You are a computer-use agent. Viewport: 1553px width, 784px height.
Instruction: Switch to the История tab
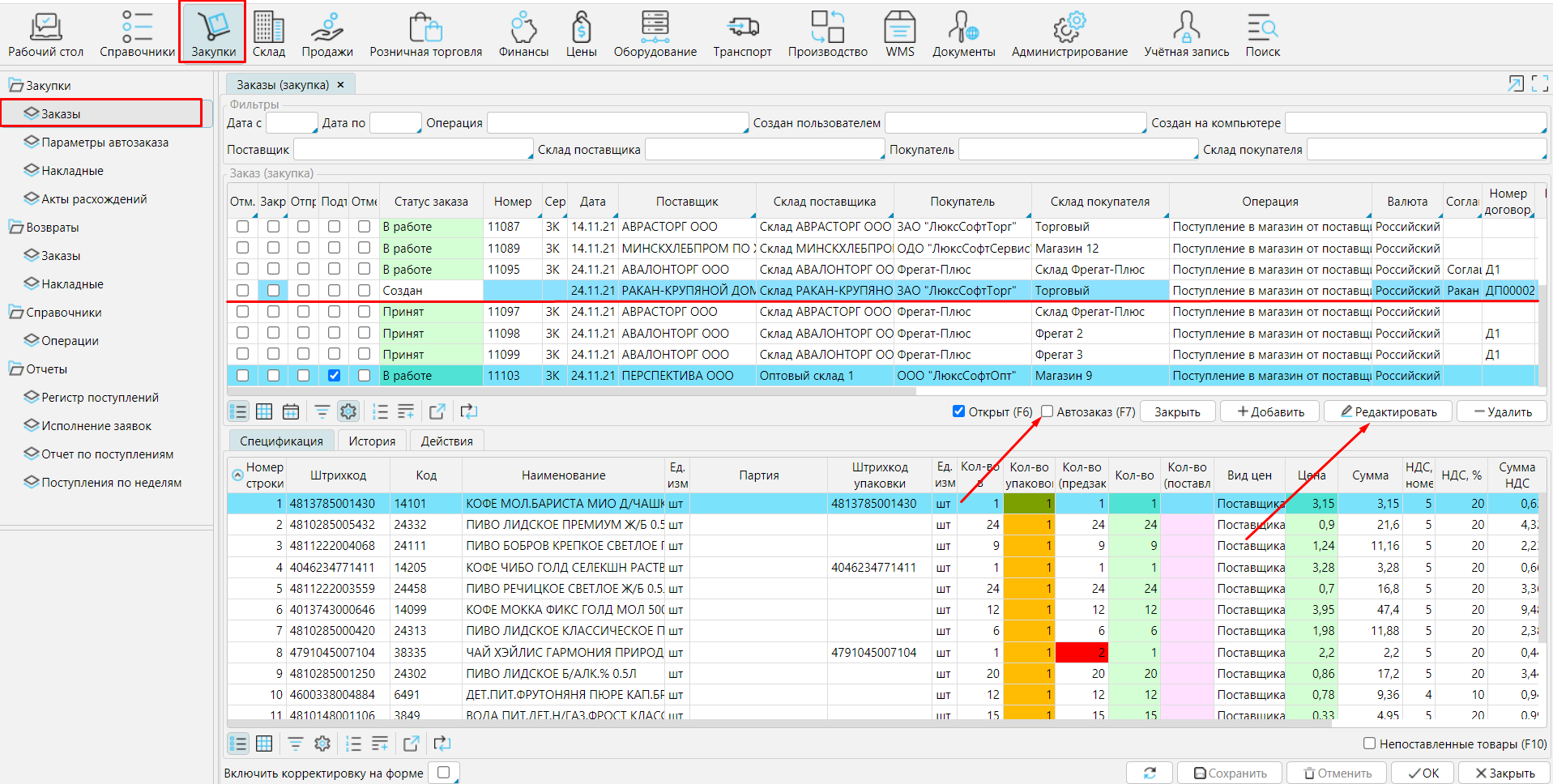[x=372, y=441]
